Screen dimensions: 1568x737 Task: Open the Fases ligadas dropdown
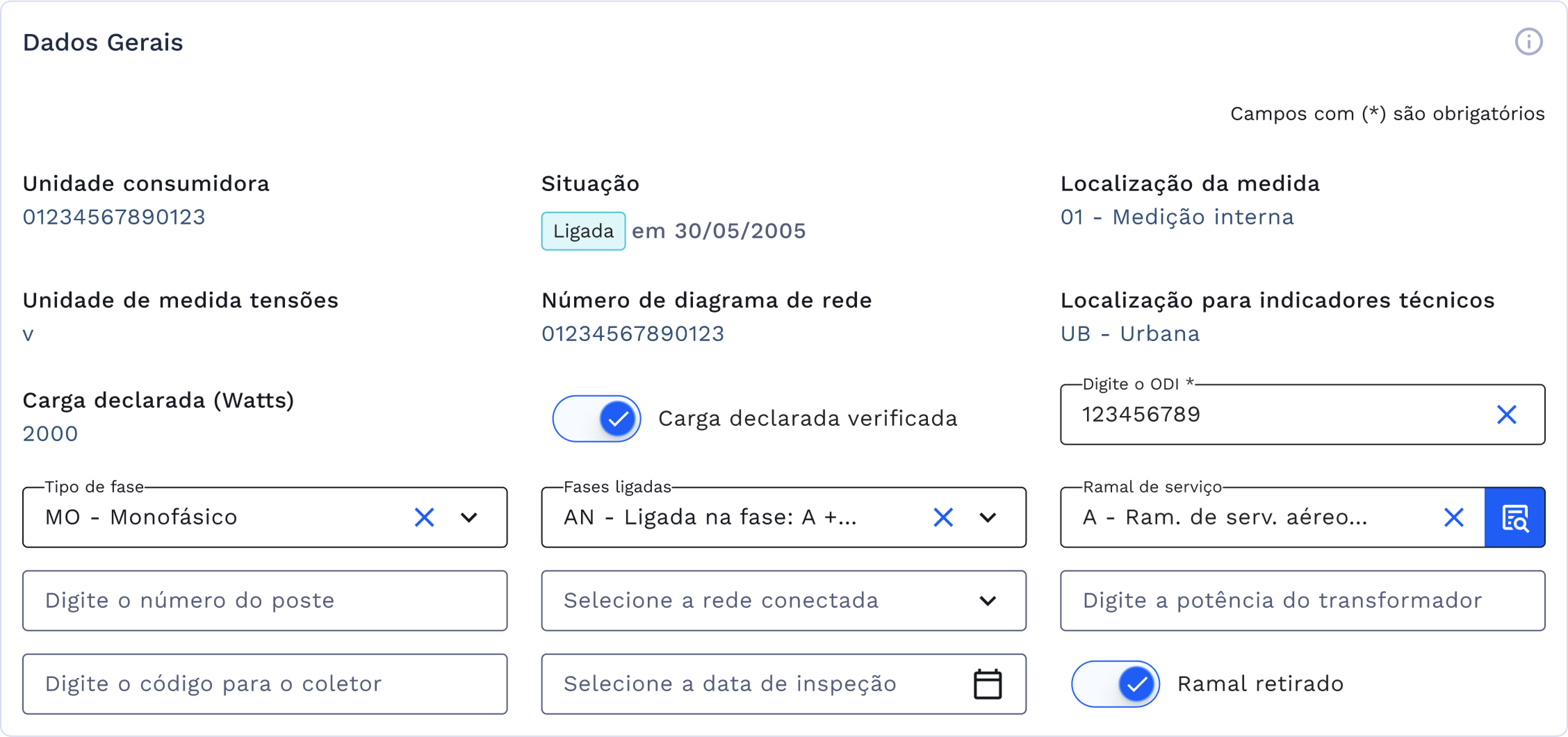pos(987,518)
